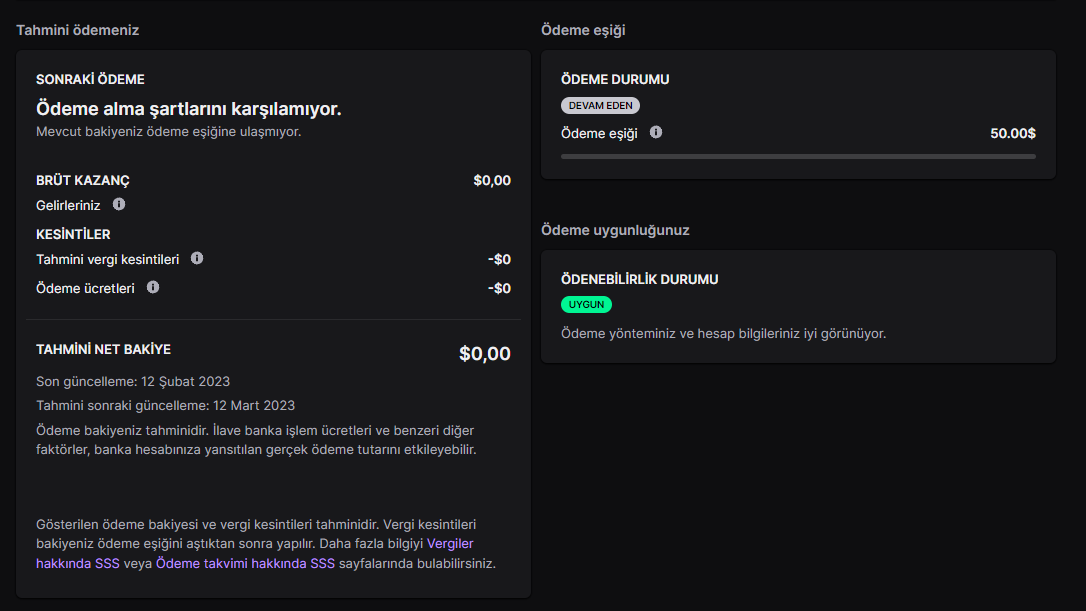
Task: Click the KESİNTİLER label
Action: click(73, 234)
